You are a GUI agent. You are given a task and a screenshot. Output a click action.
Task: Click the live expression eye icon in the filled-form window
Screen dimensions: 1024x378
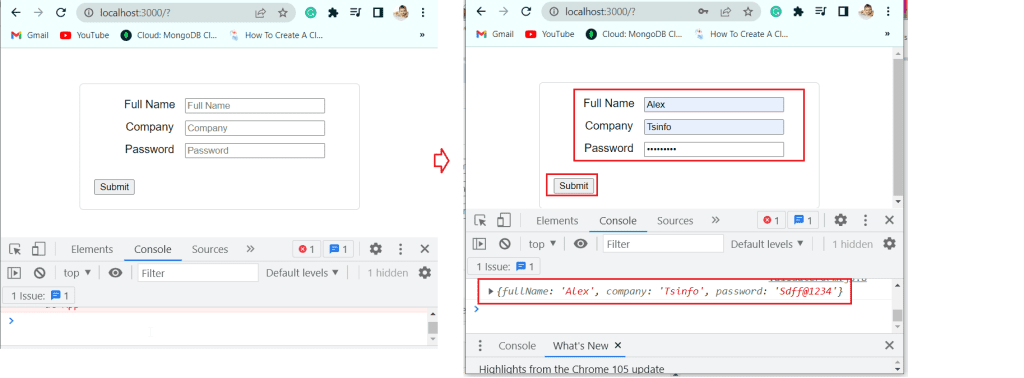[x=581, y=244]
